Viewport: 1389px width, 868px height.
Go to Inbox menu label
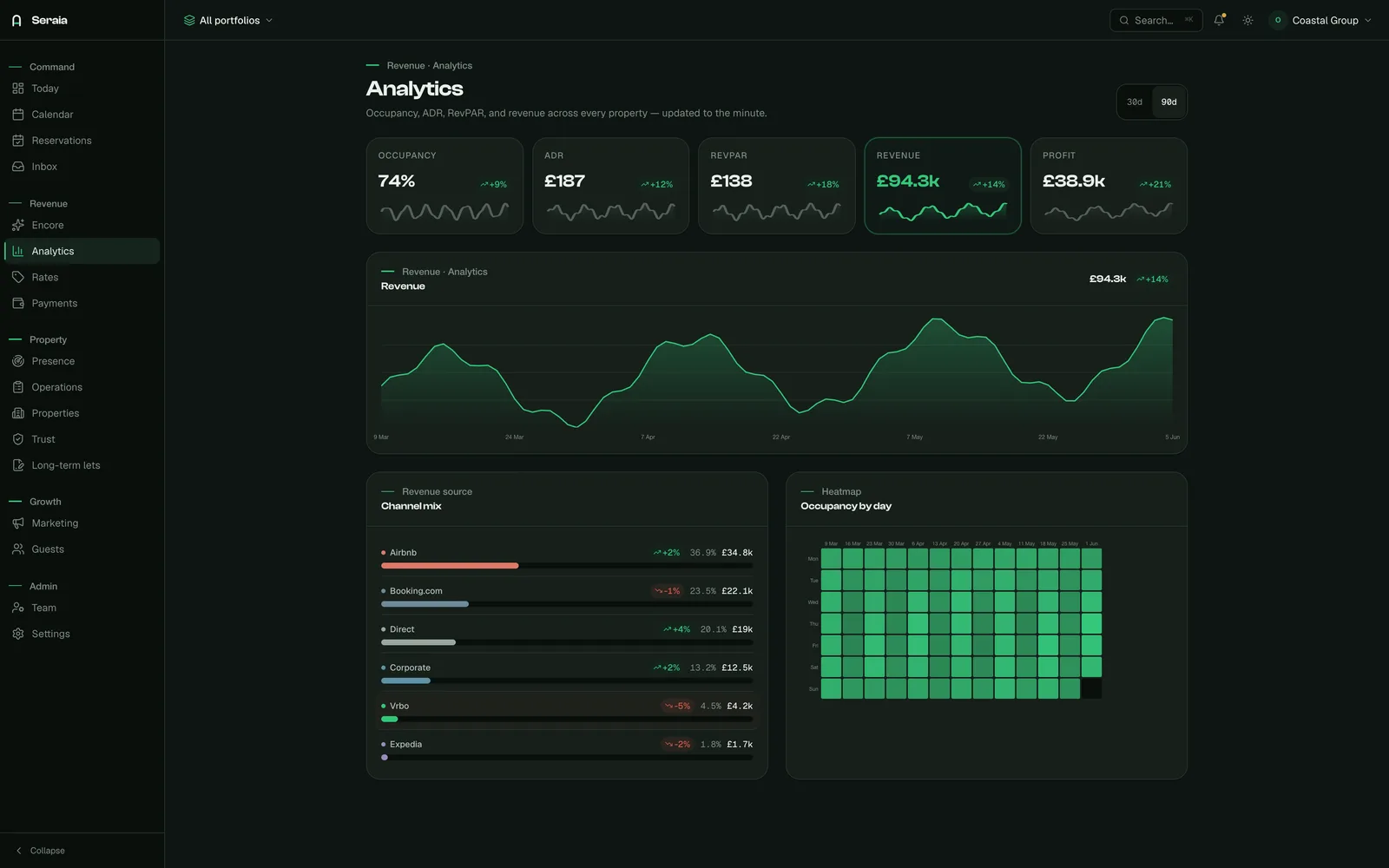(44, 167)
